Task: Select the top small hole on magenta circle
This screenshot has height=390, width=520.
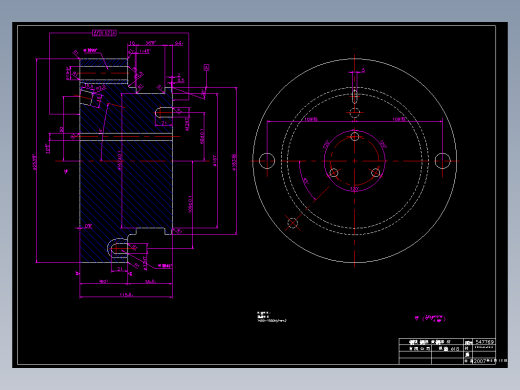Action: (x=355, y=136)
